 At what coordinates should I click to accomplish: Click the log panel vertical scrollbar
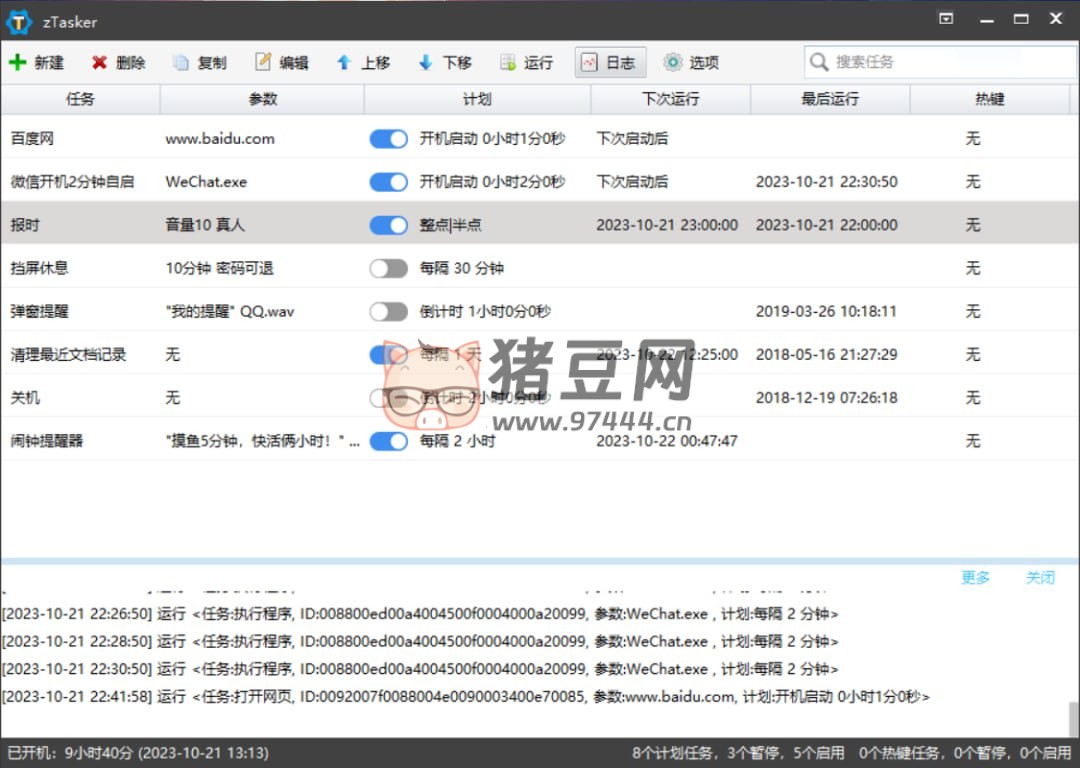(1073, 718)
